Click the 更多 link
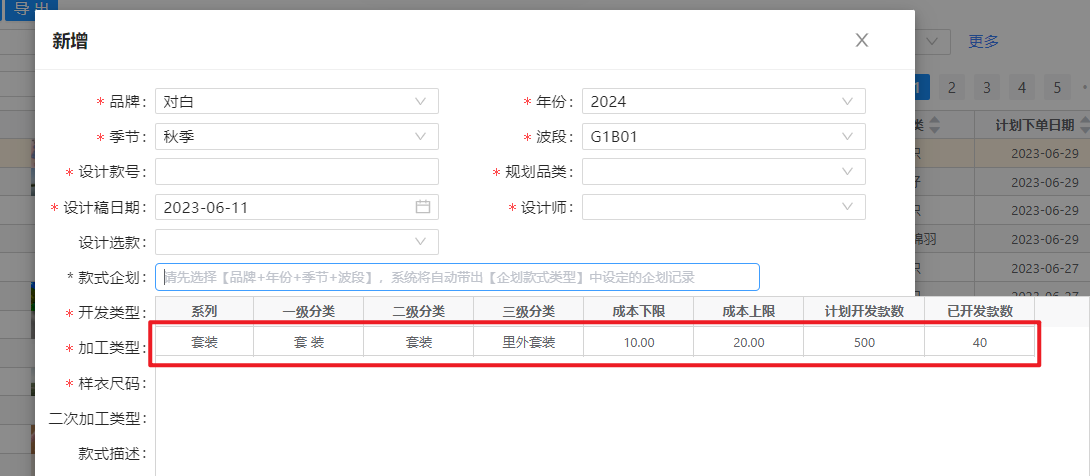Viewport: 1090px width, 476px height. click(983, 41)
